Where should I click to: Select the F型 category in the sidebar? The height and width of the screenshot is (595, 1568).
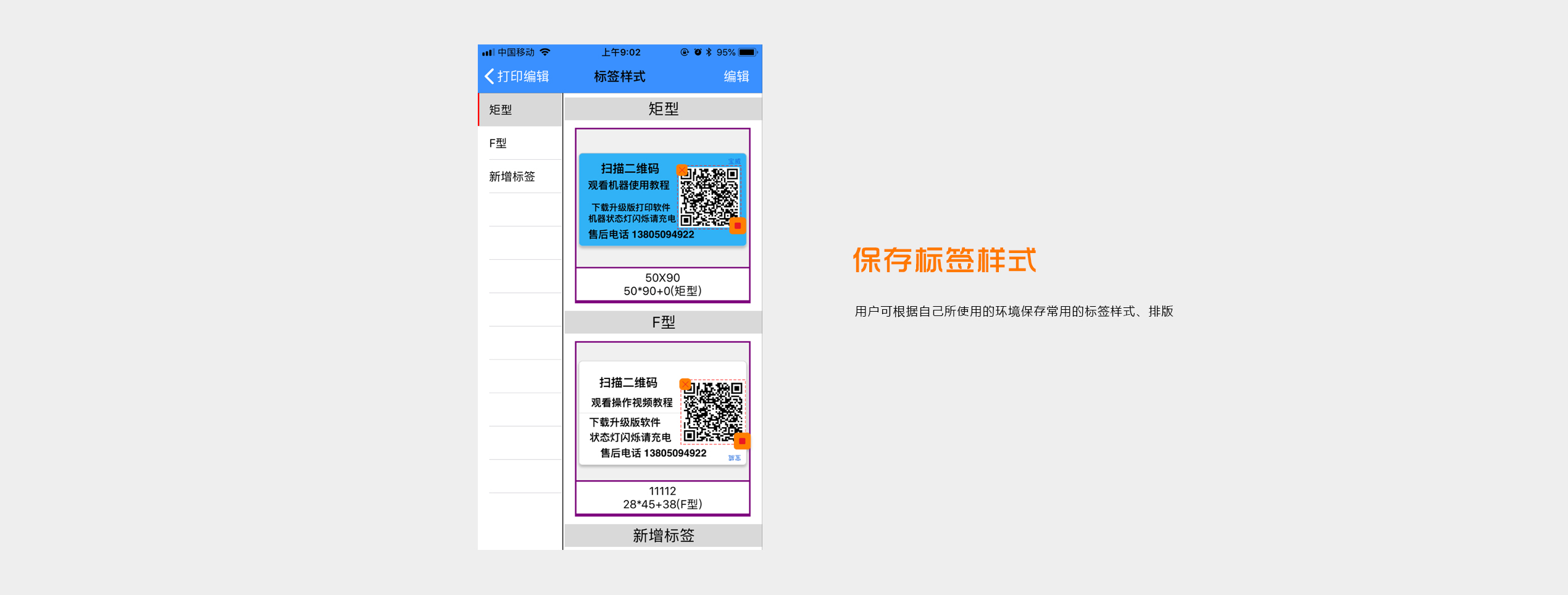point(520,143)
